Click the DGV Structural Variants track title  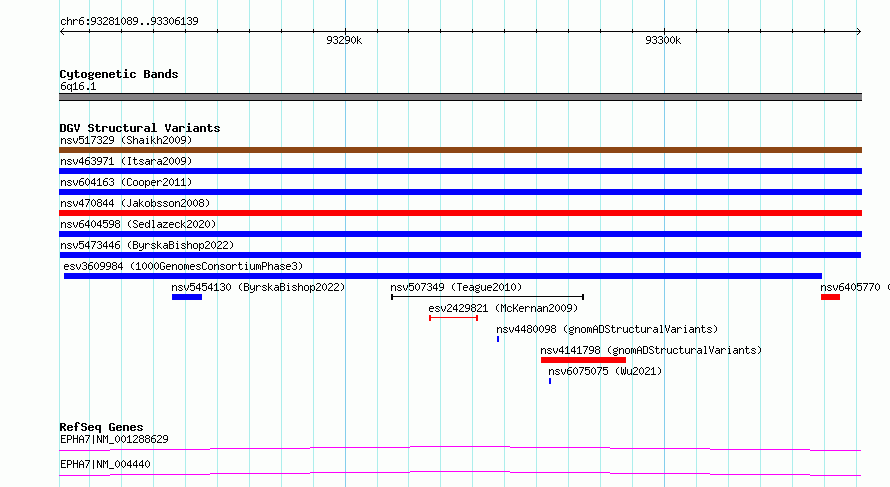[x=140, y=128]
